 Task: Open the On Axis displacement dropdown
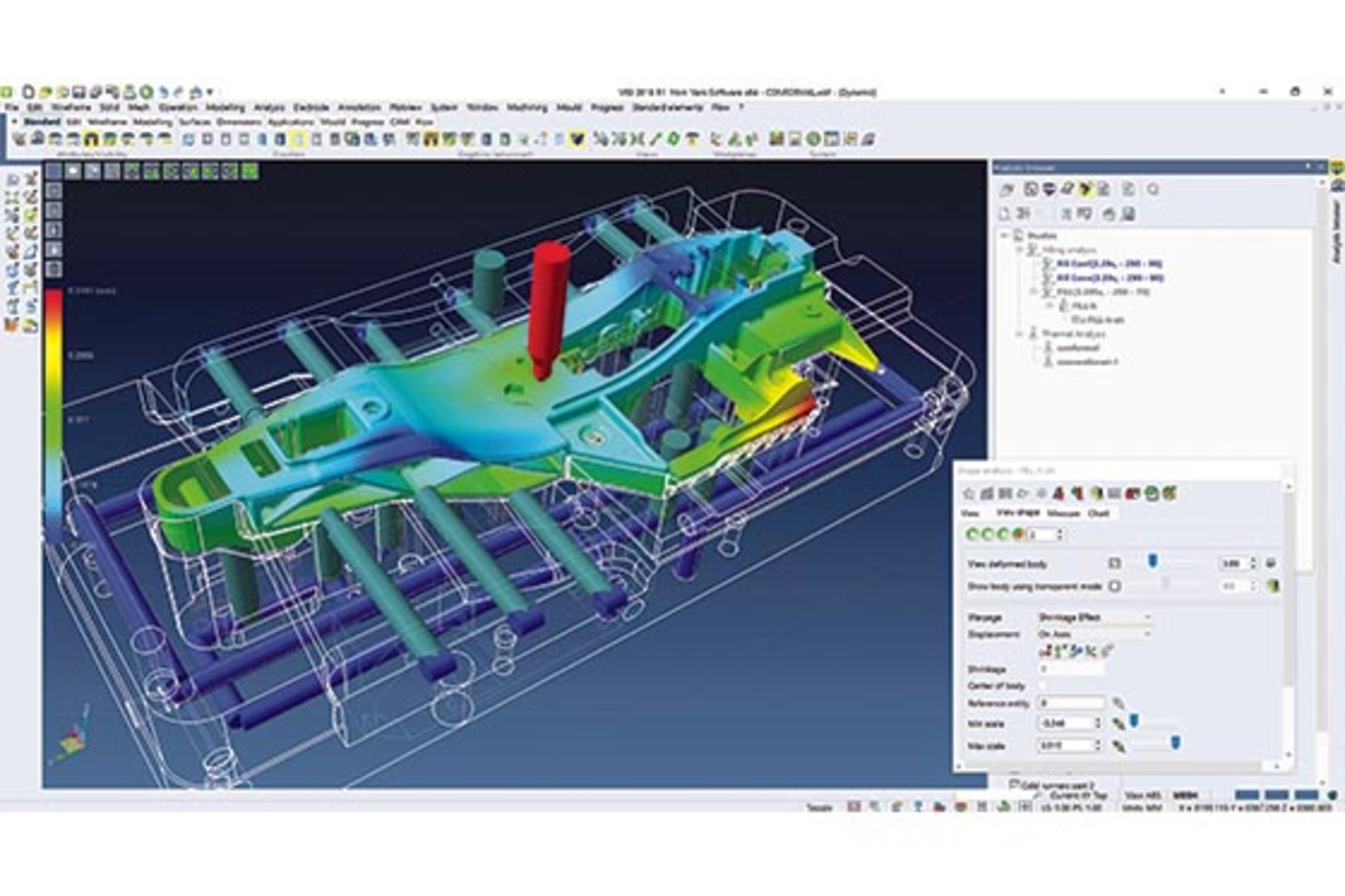pyautogui.click(x=1148, y=634)
